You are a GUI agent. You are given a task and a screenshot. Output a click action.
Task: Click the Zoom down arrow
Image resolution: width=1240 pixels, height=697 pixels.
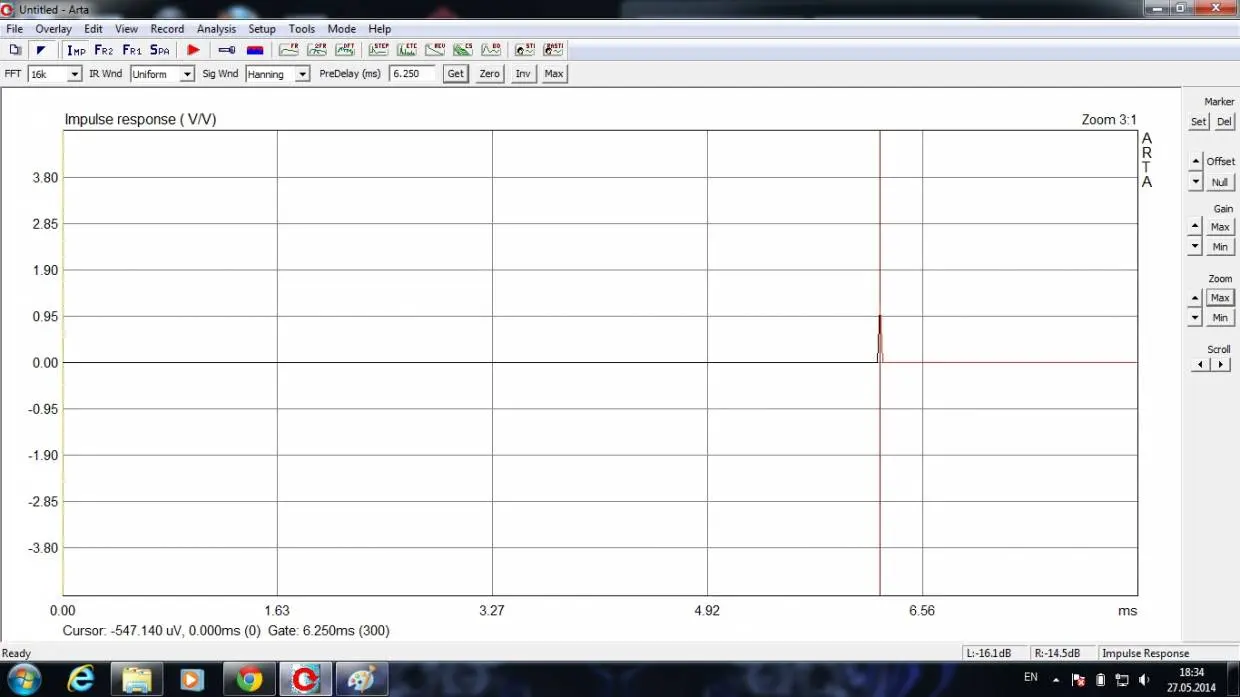click(1195, 317)
